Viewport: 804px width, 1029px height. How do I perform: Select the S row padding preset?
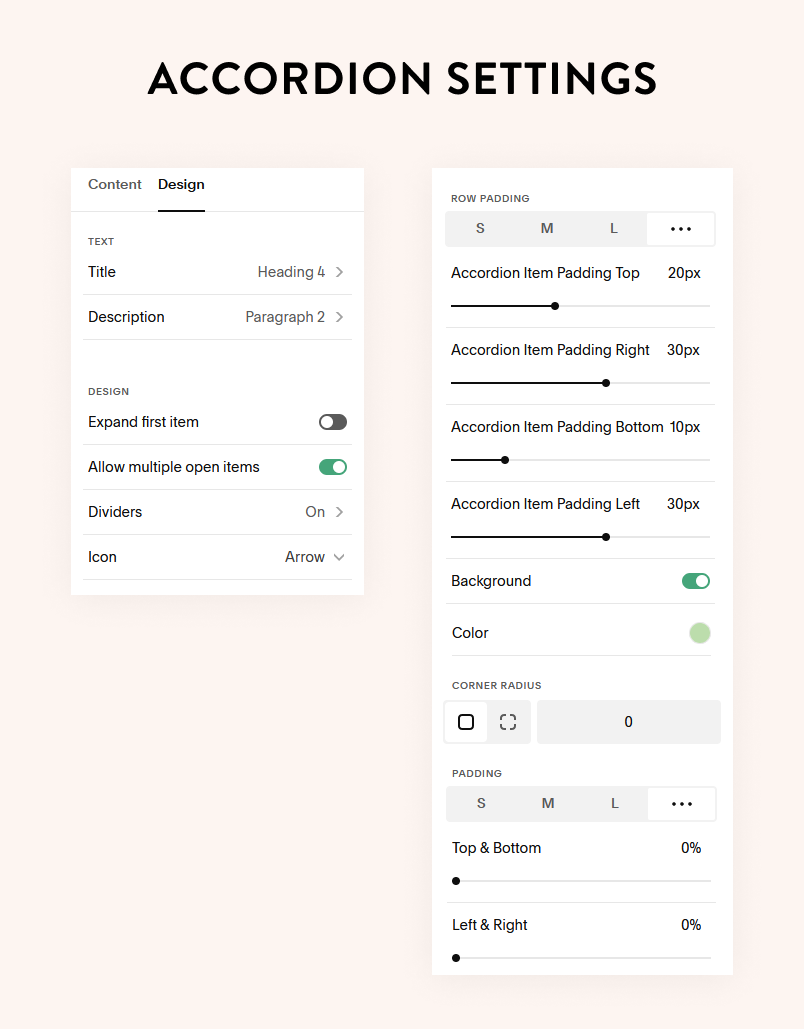(x=480, y=229)
